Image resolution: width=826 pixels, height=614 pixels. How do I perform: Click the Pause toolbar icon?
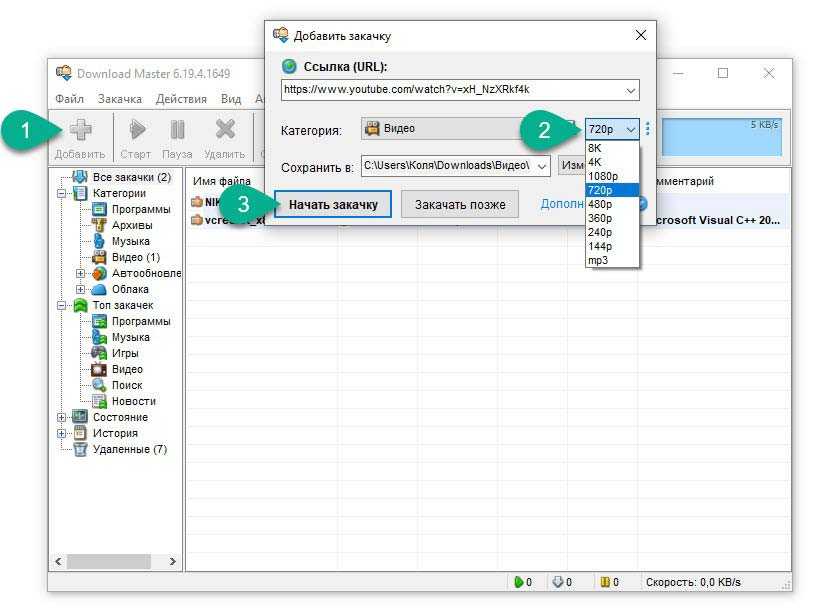(x=177, y=130)
